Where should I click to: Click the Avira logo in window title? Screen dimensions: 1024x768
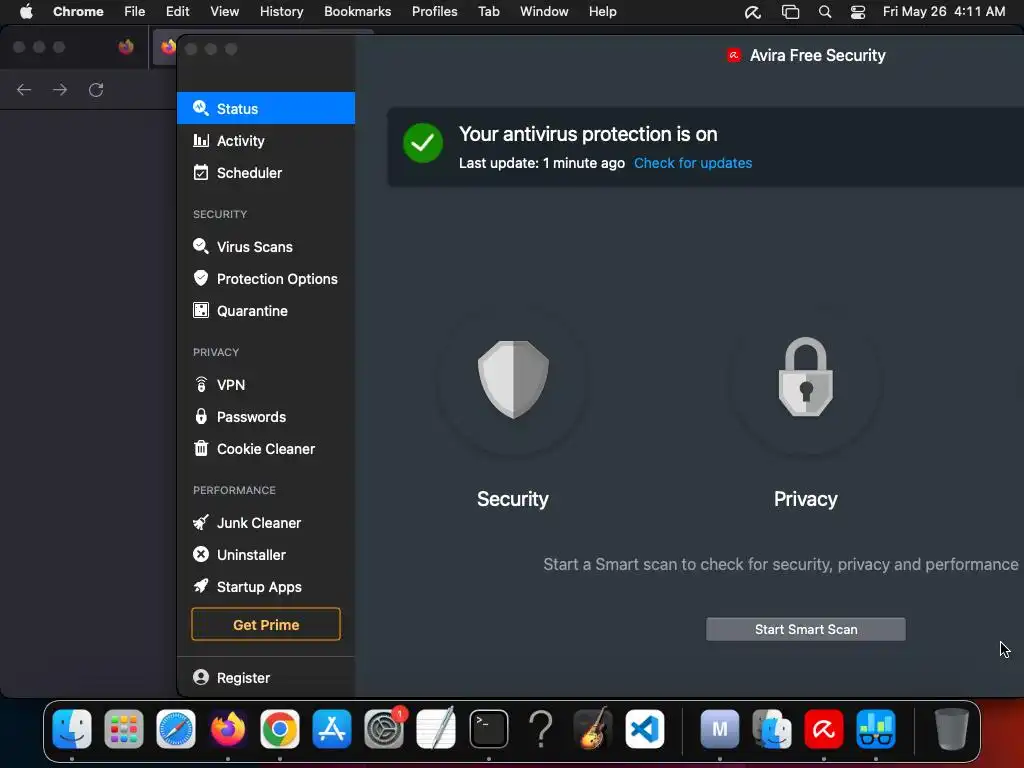(x=734, y=56)
